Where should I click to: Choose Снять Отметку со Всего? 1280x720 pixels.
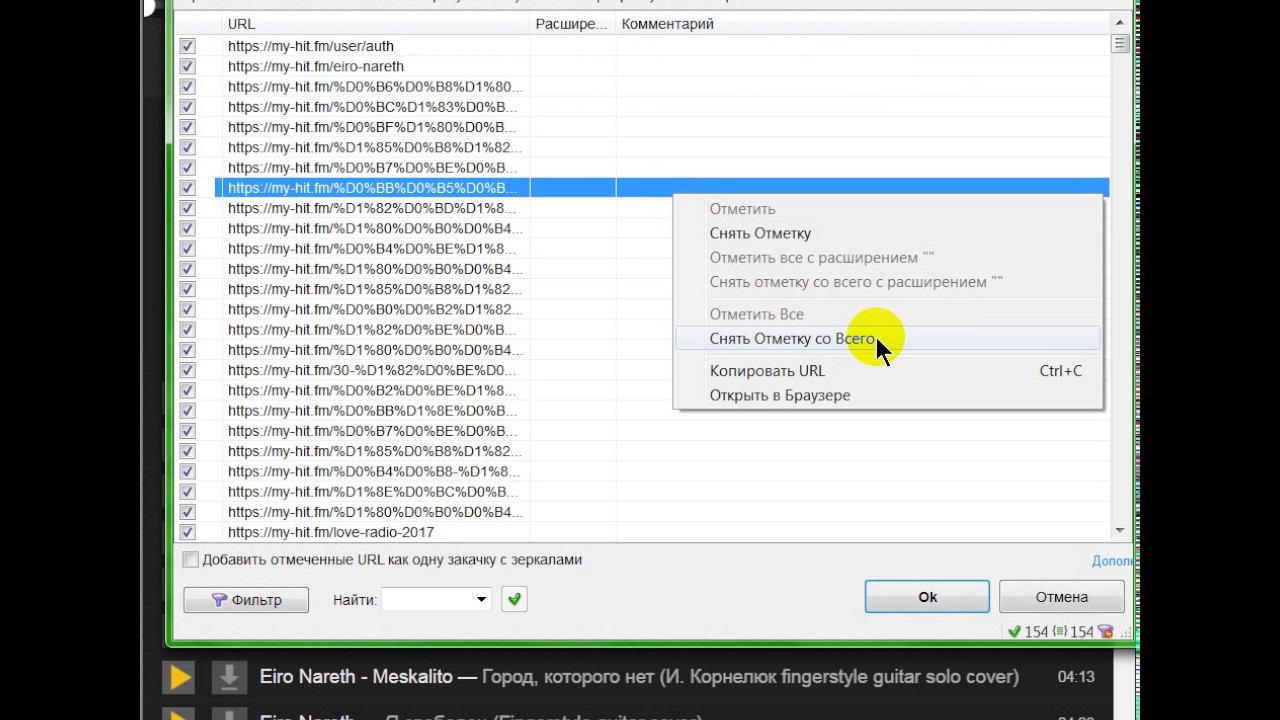888,339
